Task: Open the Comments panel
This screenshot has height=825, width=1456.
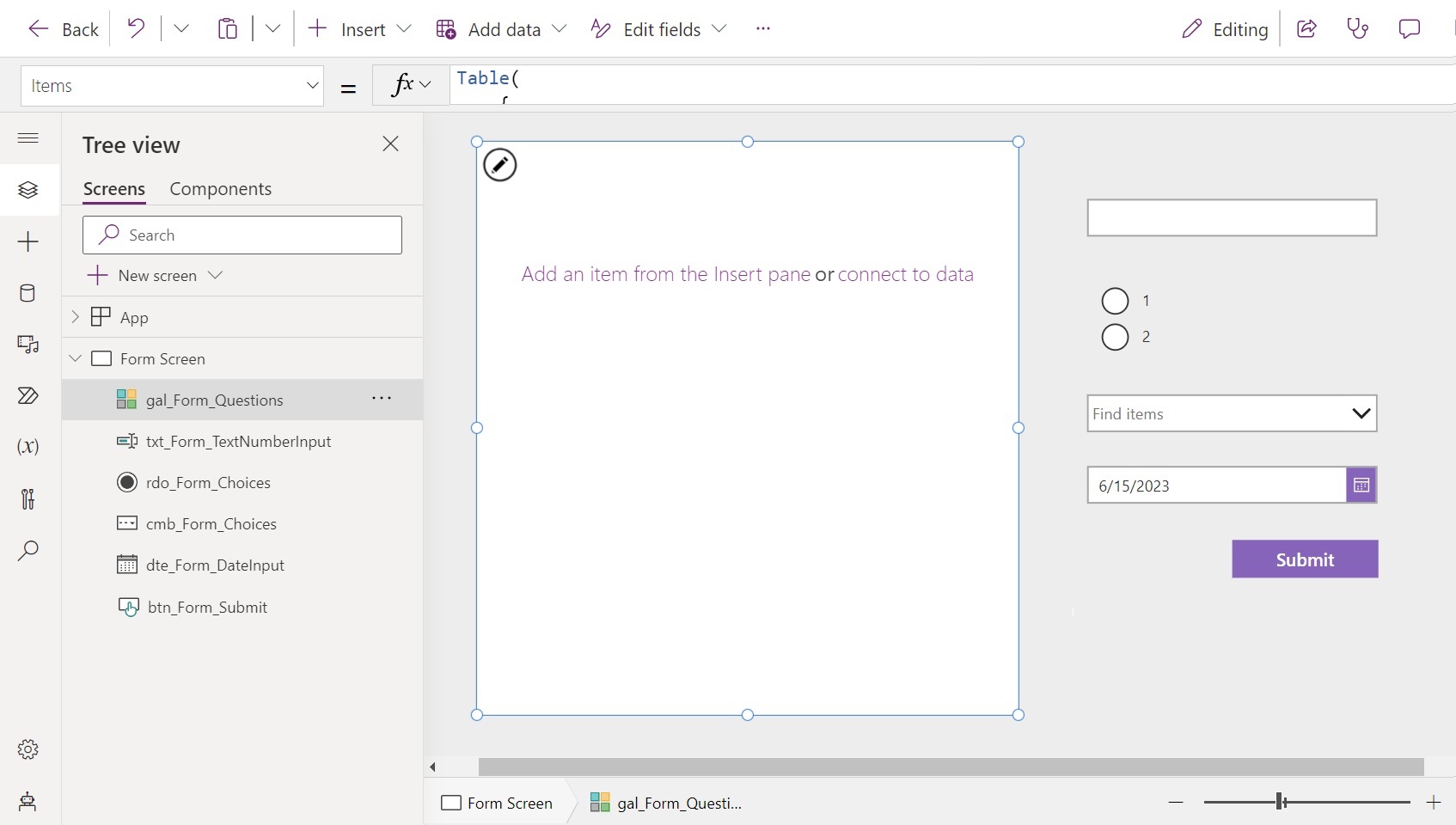Action: tap(1409, 28)
